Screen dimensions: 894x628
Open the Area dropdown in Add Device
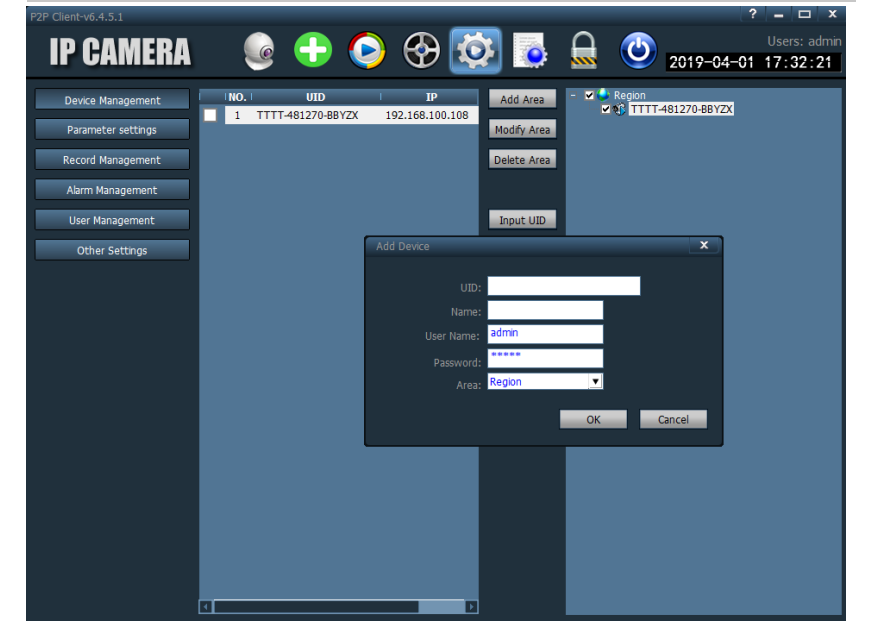pyautogui.click(x=595, y=382)
